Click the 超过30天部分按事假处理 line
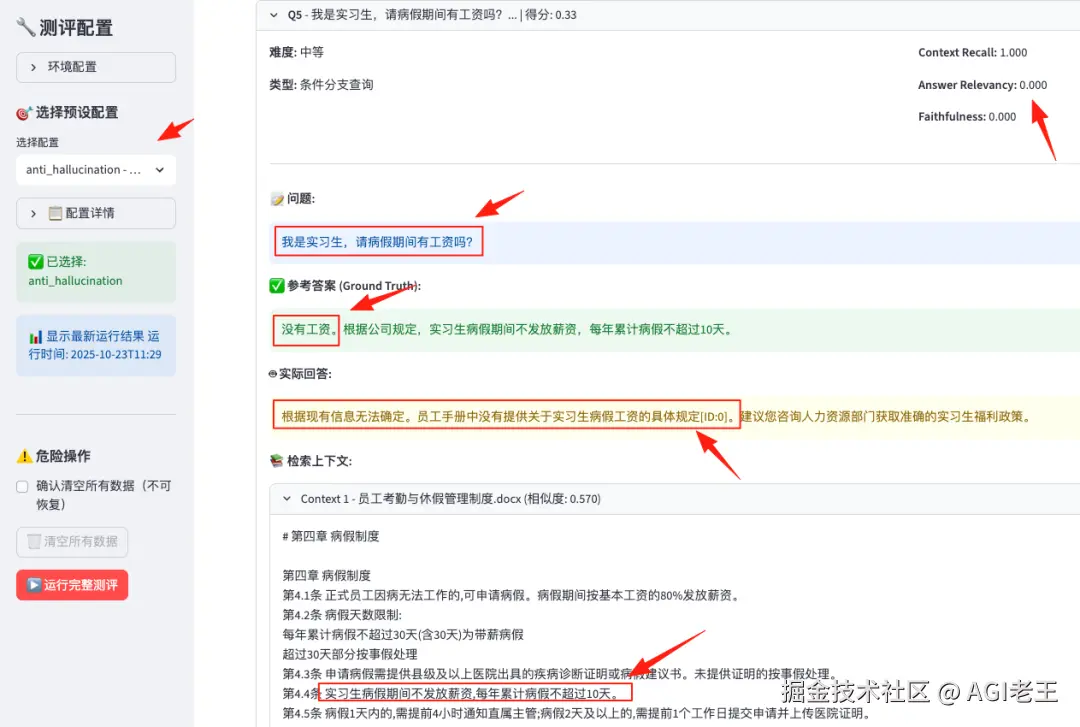Viewport: 1080px width, 727px height. coord(350,655)
